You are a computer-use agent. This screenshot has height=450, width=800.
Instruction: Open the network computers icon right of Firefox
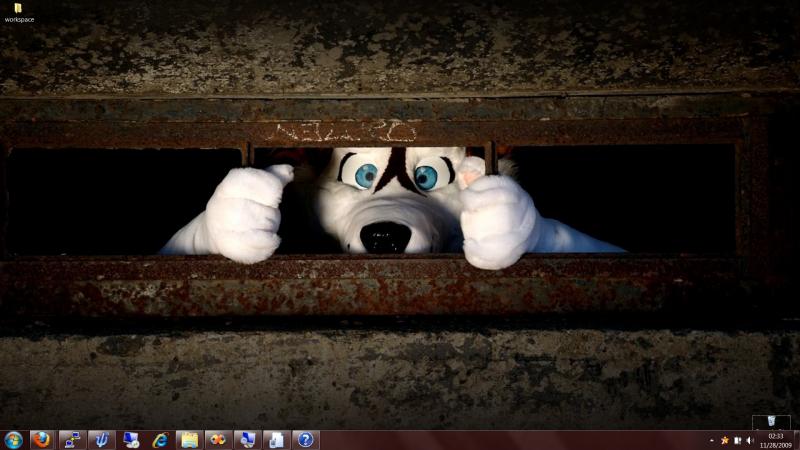tap(70, 440)
